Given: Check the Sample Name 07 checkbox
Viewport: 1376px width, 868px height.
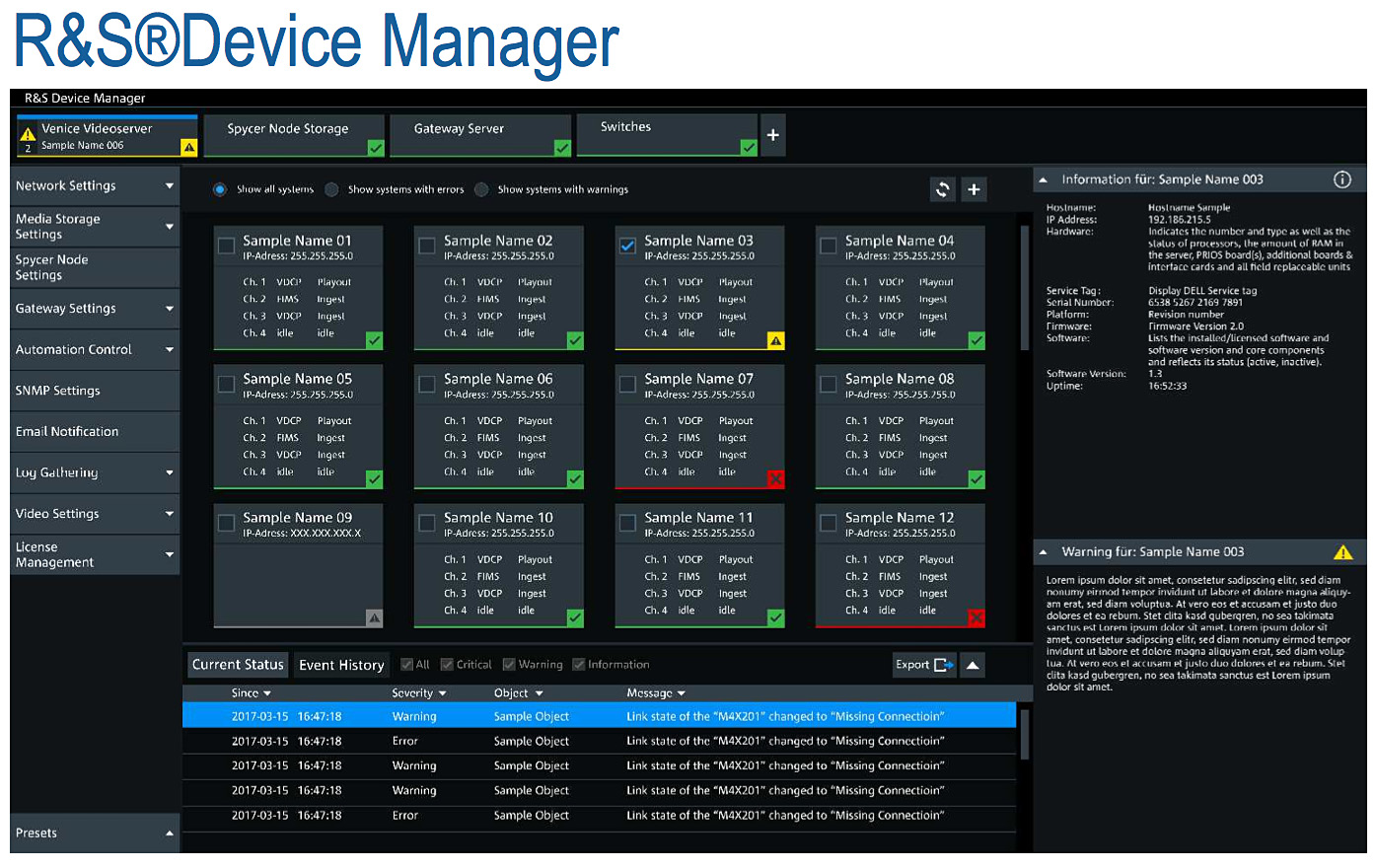Looking at the screenshot, I should 627,384.
